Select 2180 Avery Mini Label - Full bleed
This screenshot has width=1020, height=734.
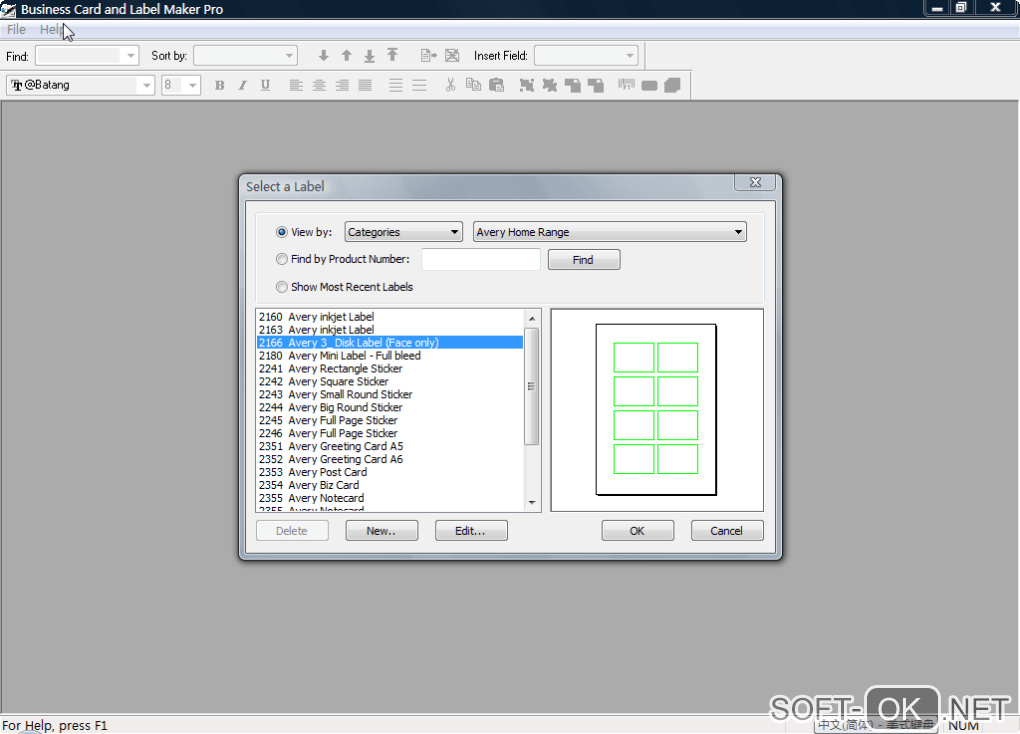pyautogui.click(x=389, y=356)
